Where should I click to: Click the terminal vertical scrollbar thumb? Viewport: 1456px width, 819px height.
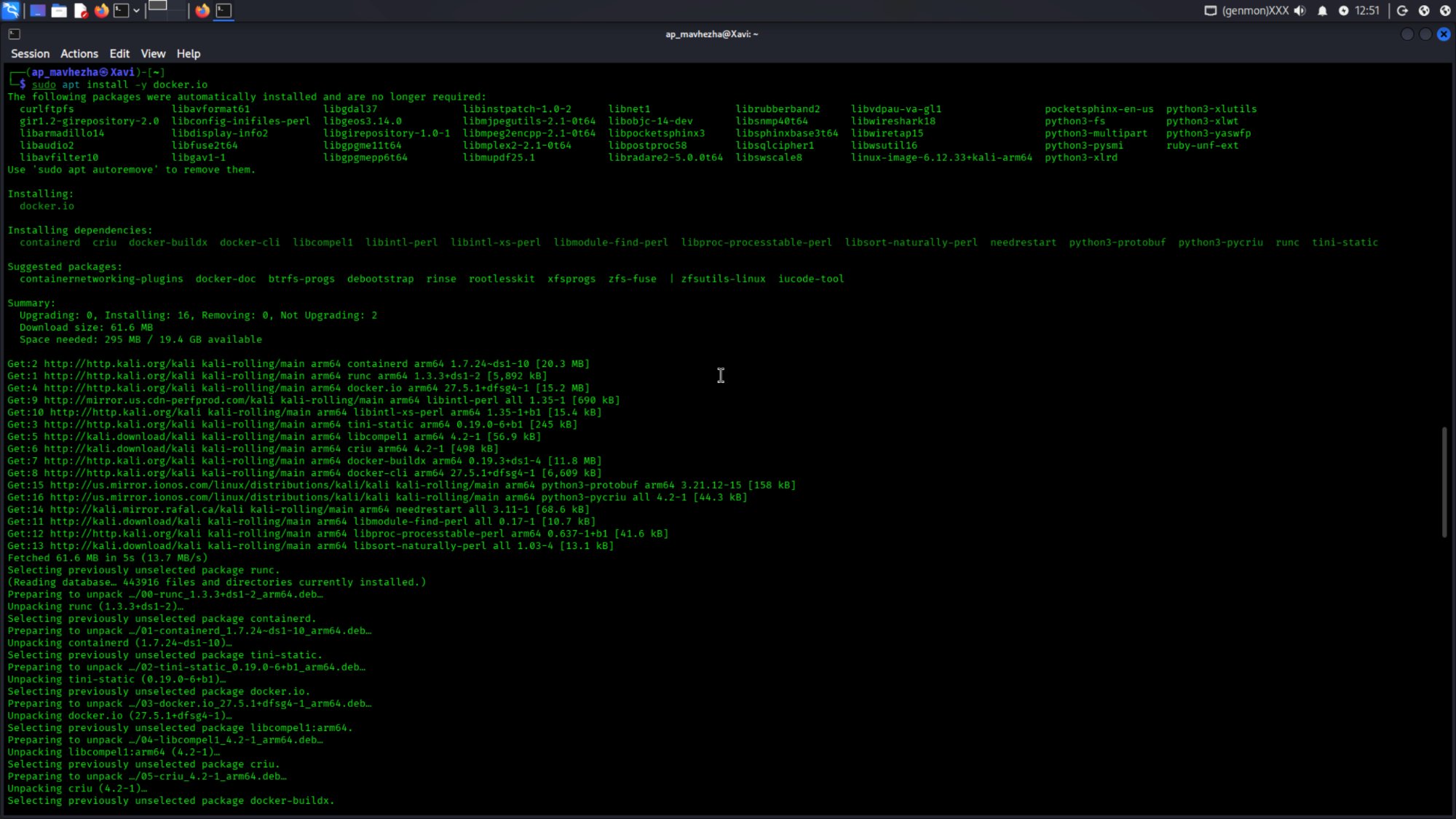coord(1444,483)
